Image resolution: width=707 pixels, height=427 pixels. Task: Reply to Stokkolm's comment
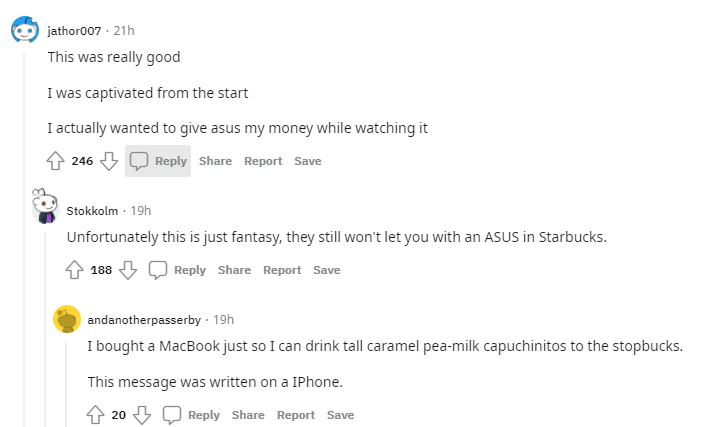click(177, 270)
